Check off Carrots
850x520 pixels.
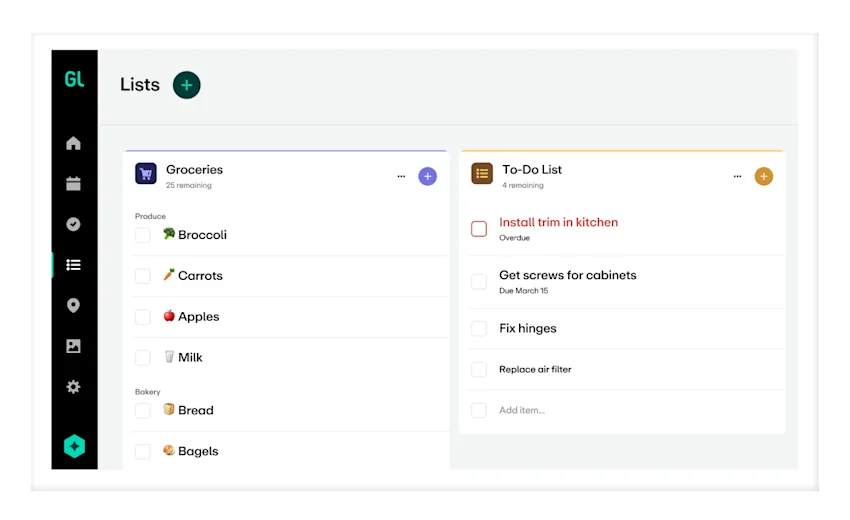tap(143, 276)
